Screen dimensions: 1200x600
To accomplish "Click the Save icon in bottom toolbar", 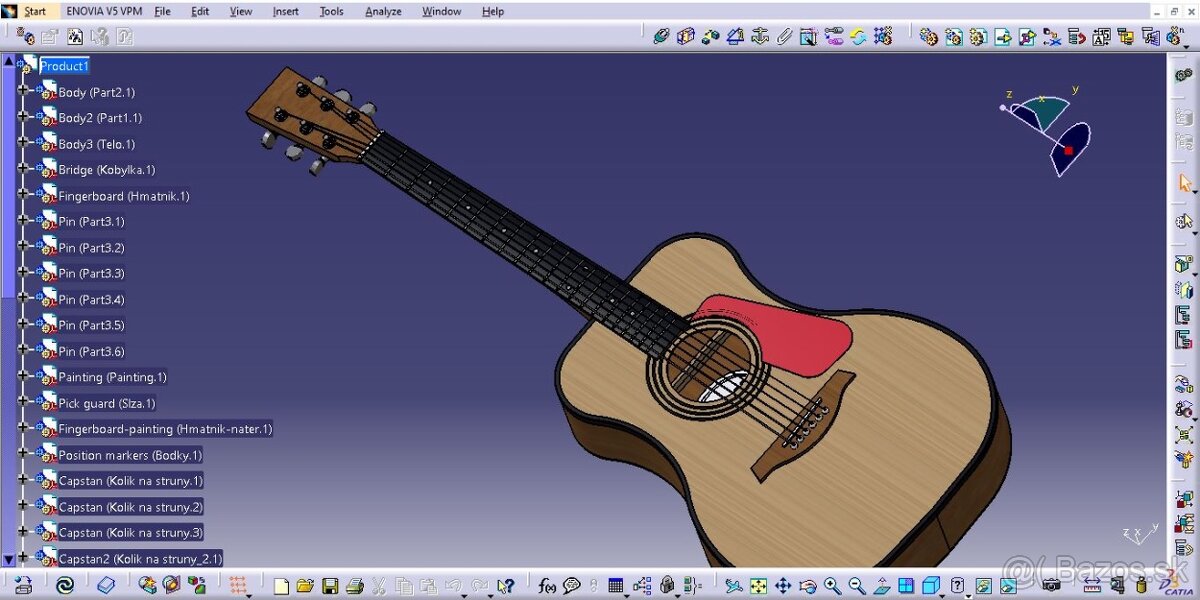I will 329,586.
